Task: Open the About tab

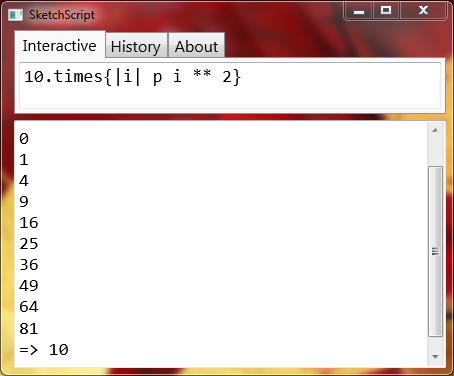Action: [196, 46]
